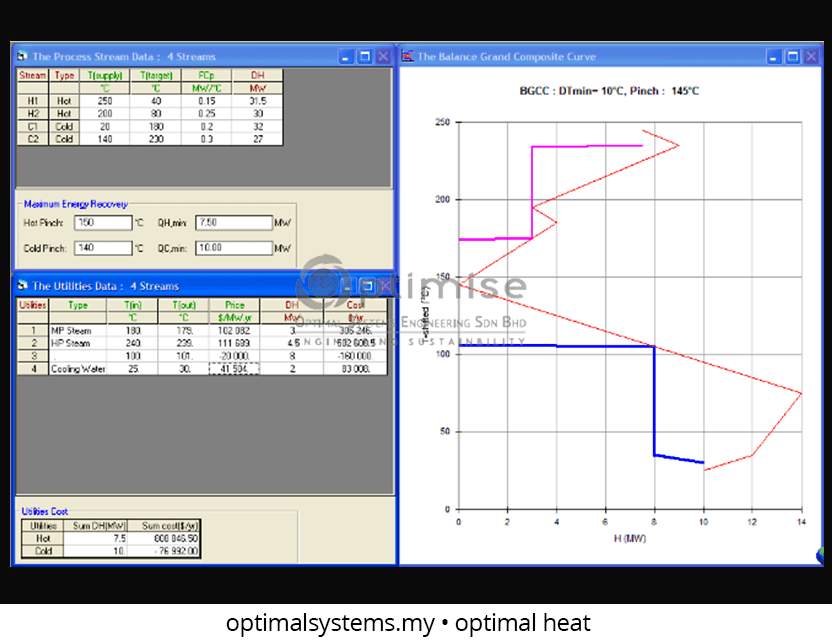Click the Process Stream Data window icon

click(x=22, y=57)
